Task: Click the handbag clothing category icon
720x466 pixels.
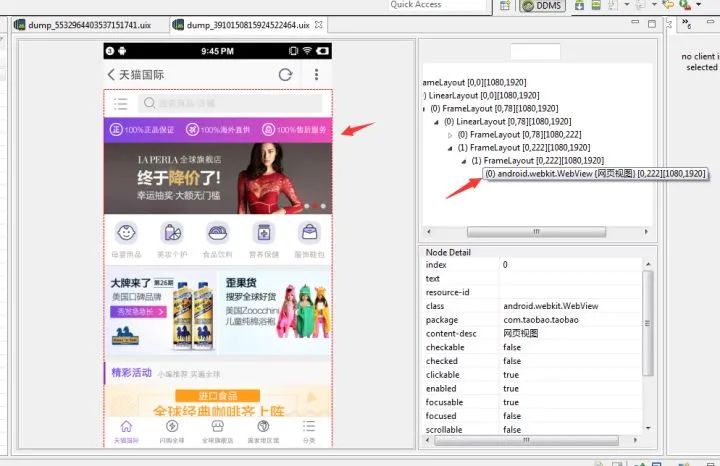Action: [x=310, y=233]
